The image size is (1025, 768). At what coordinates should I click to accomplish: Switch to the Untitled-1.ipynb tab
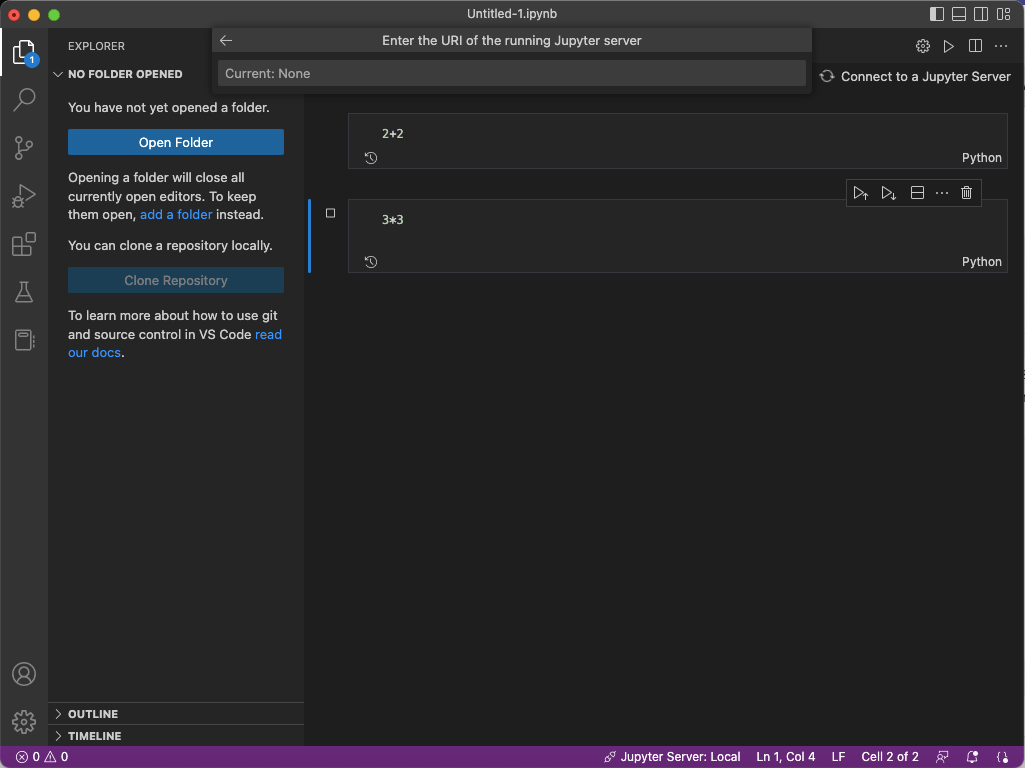click(x=512, y=13)
